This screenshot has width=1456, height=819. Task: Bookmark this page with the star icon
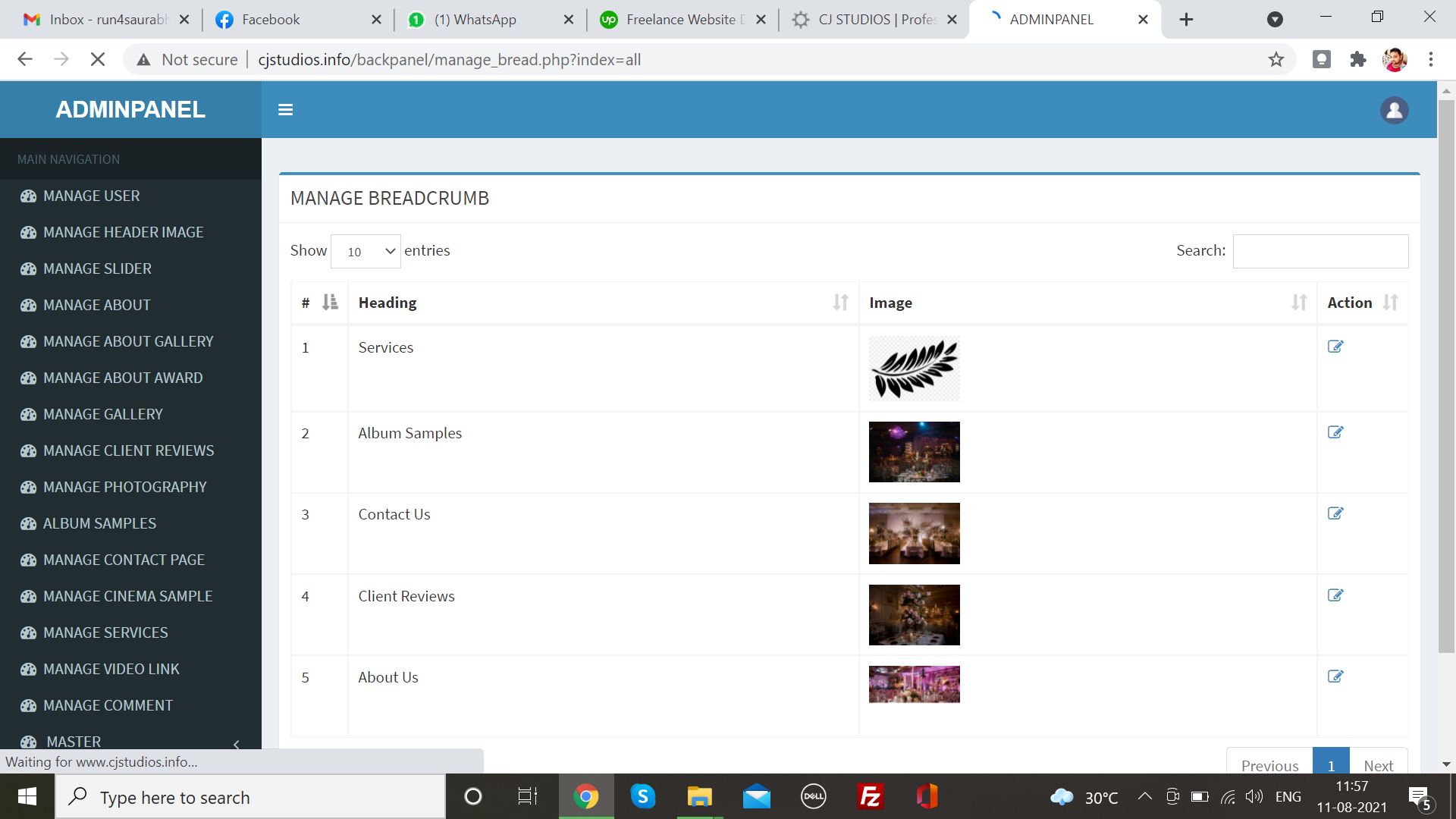coord(1276,59)
